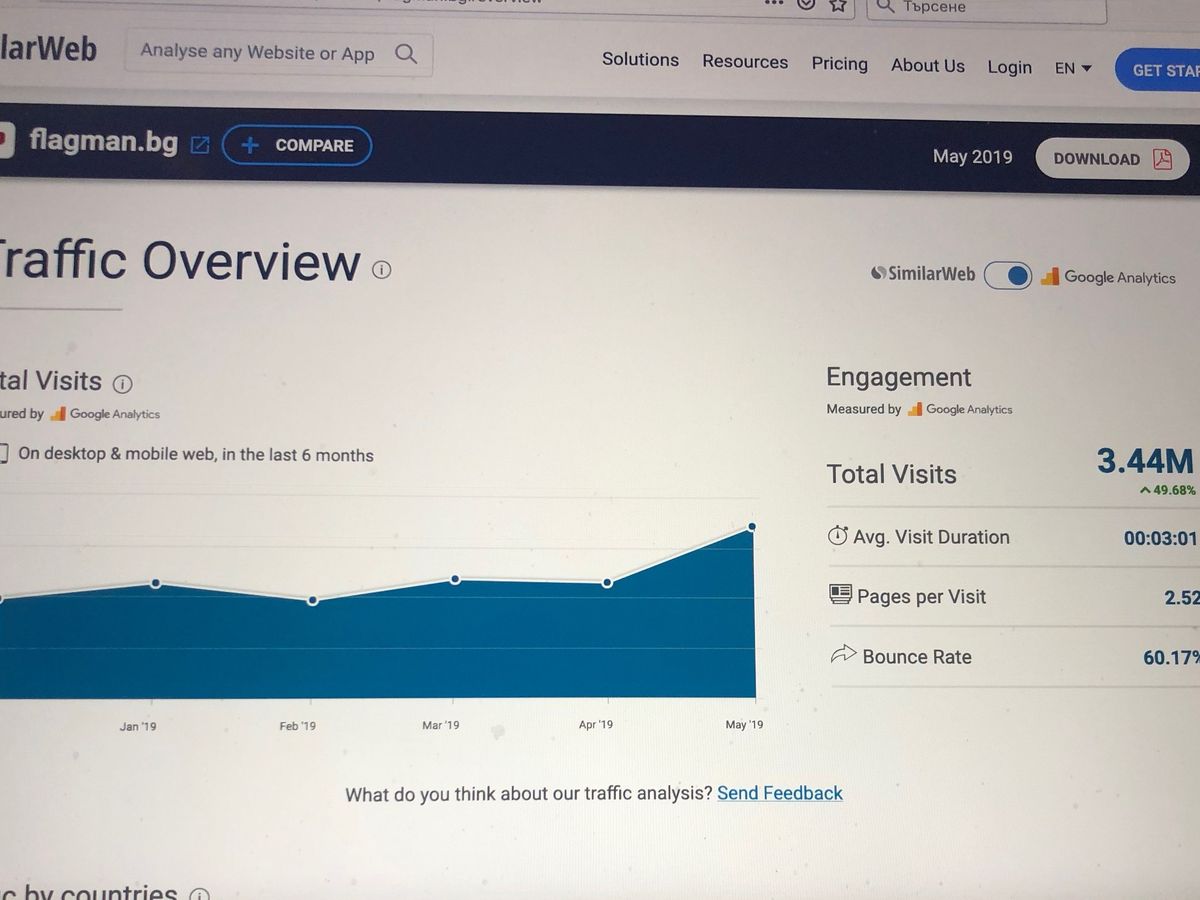Viewport: 1200px width, 900px height.
Task: Click the SimilarWeb logo in header
Action: tap(48, 47)
